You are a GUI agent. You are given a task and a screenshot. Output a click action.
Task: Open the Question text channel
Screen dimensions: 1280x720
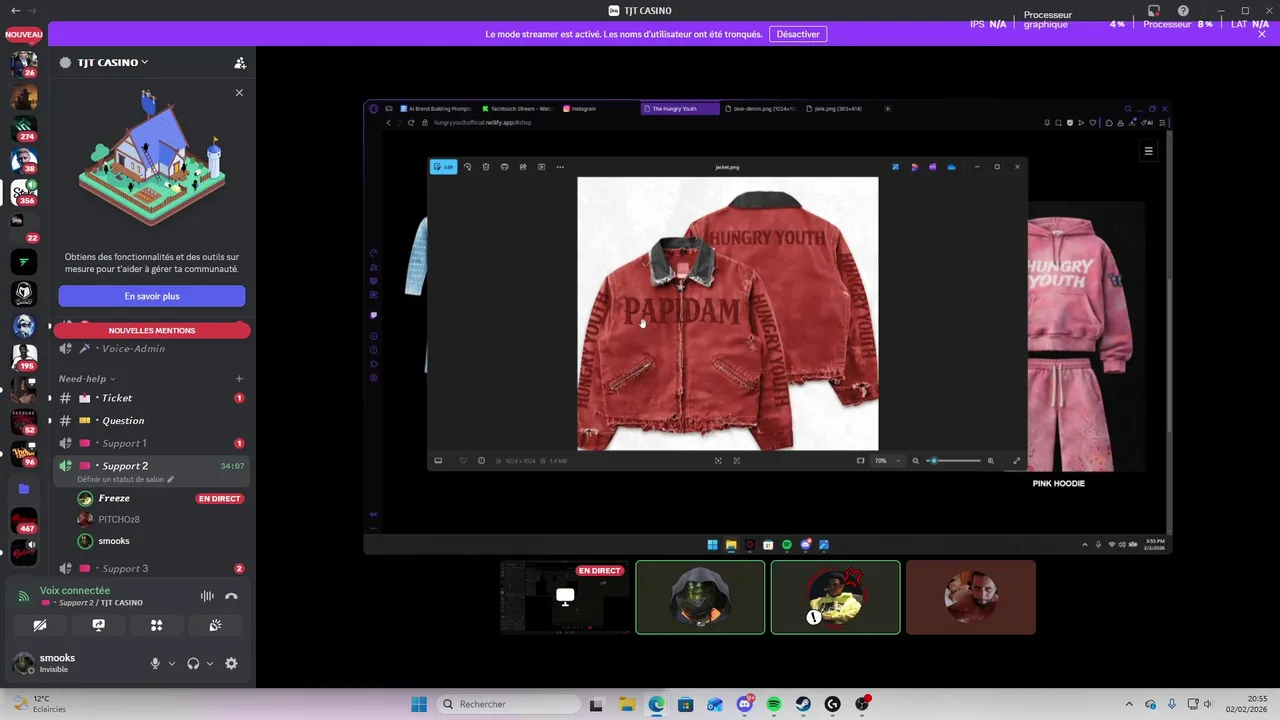152,421
